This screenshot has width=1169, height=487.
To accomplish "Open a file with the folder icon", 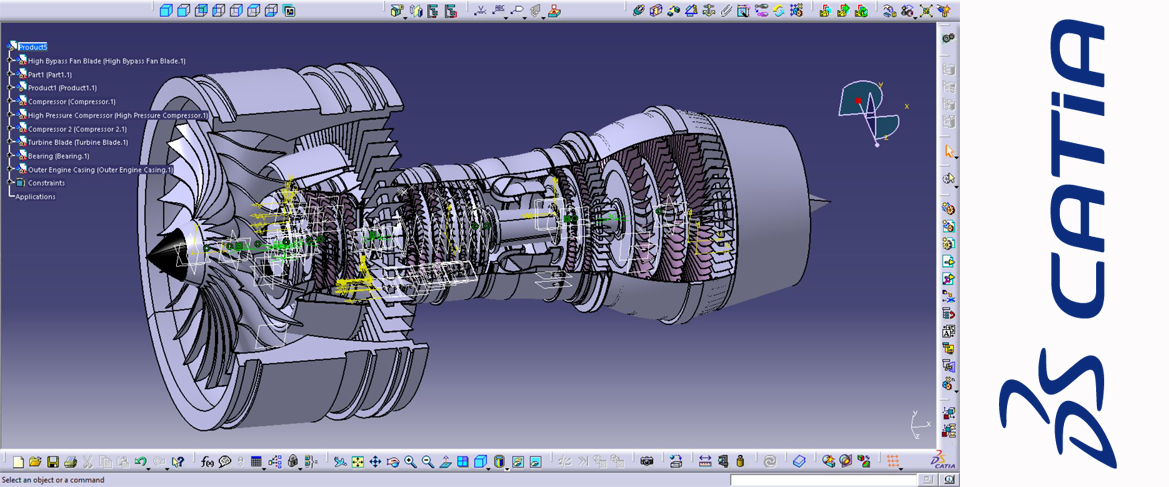I will (35, 462).
